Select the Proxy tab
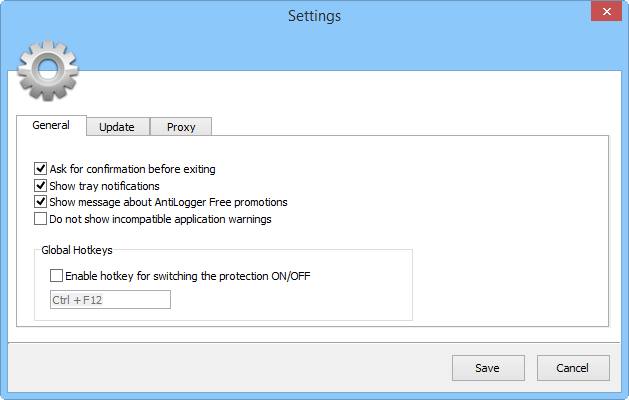The height and width of the screenshot is (400, 629). tap(181, 127)
